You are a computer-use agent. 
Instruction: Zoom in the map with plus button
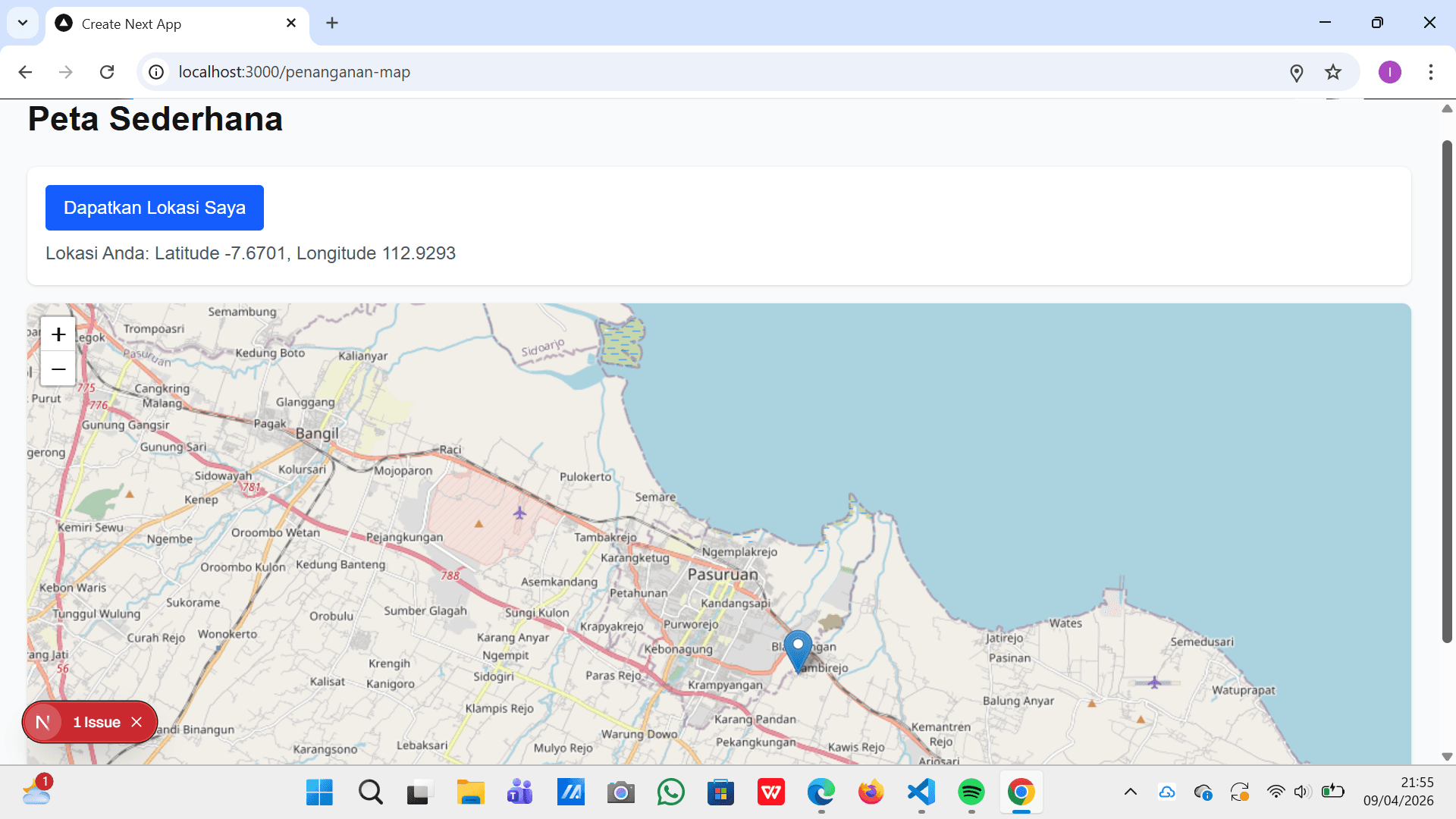pyautogui.click(x=58, y=334)
